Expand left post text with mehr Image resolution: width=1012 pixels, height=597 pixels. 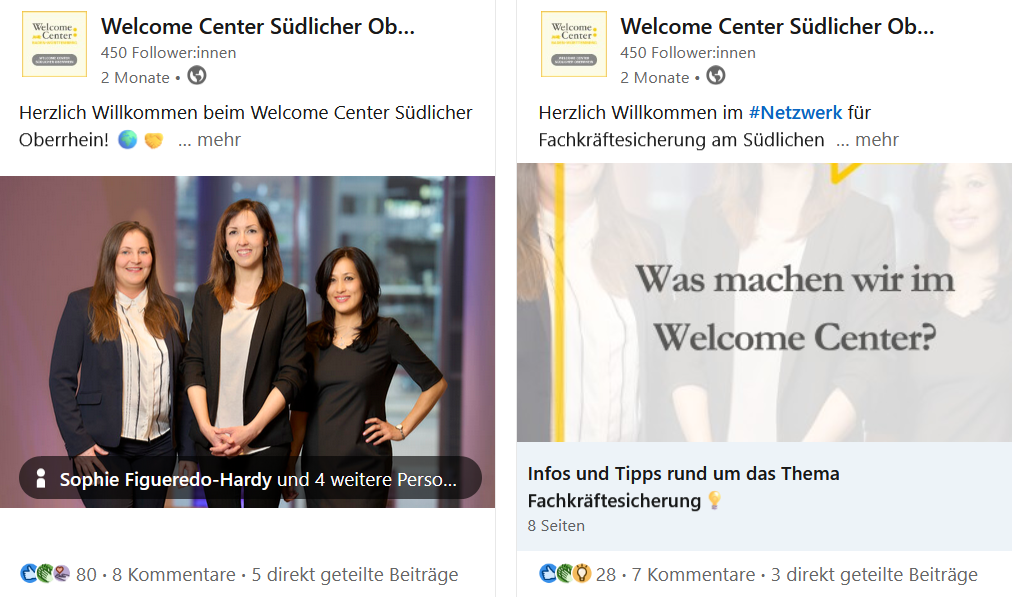click(x=210, y=139)
